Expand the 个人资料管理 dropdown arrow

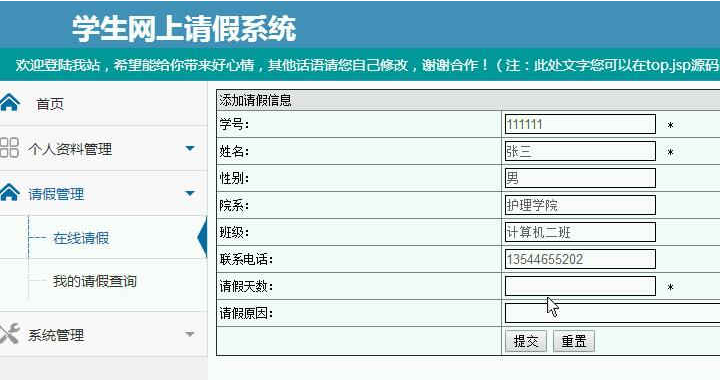(x=190, y=148)
